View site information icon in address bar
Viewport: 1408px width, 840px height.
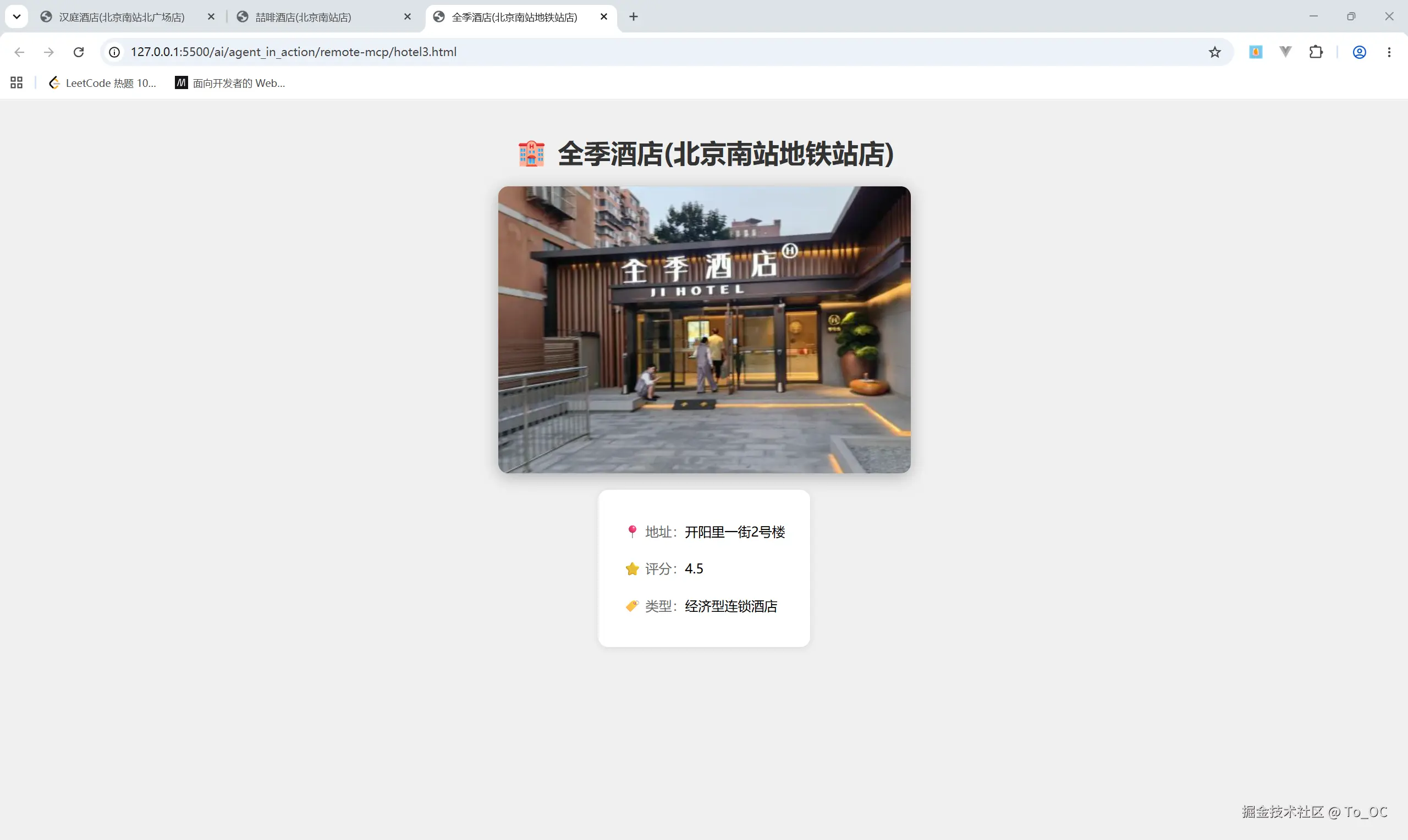coord(114,52)
